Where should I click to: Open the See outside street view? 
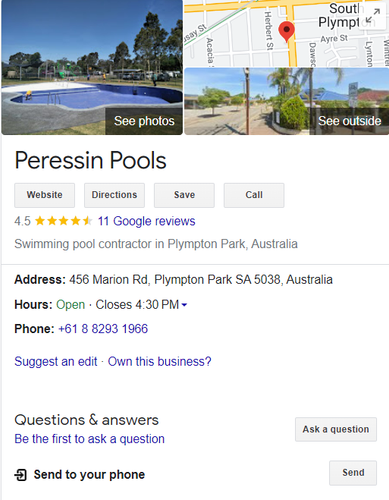(x=349, y=121)
